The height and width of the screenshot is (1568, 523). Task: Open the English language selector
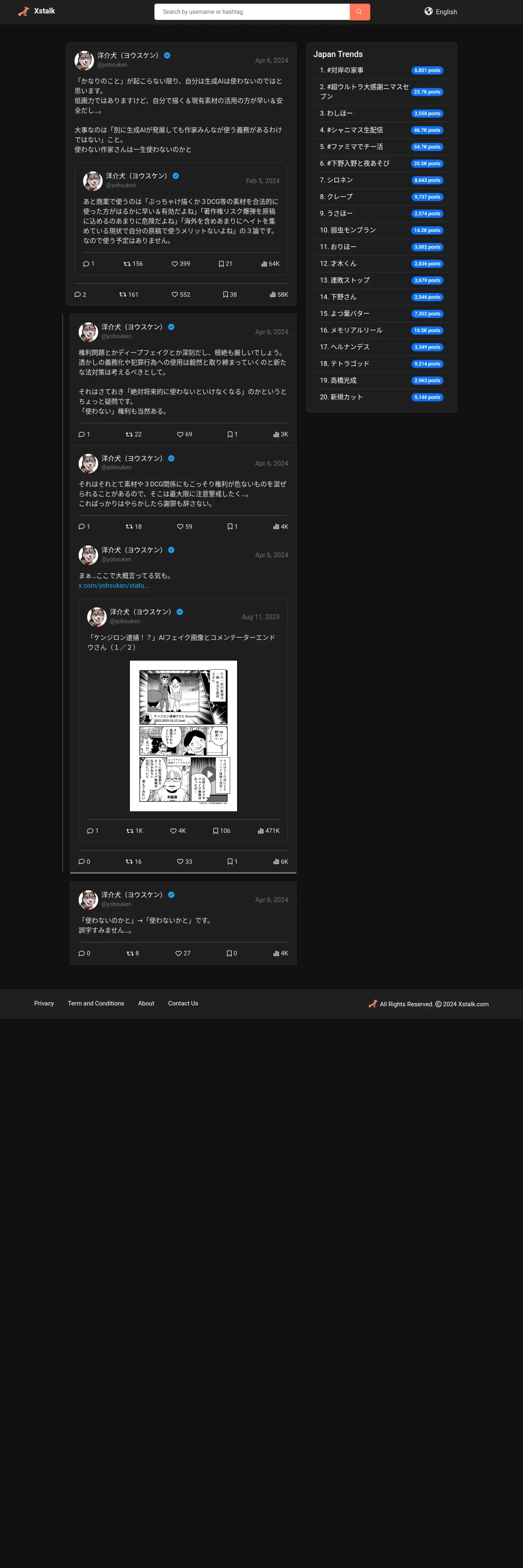tap(441, 11)
